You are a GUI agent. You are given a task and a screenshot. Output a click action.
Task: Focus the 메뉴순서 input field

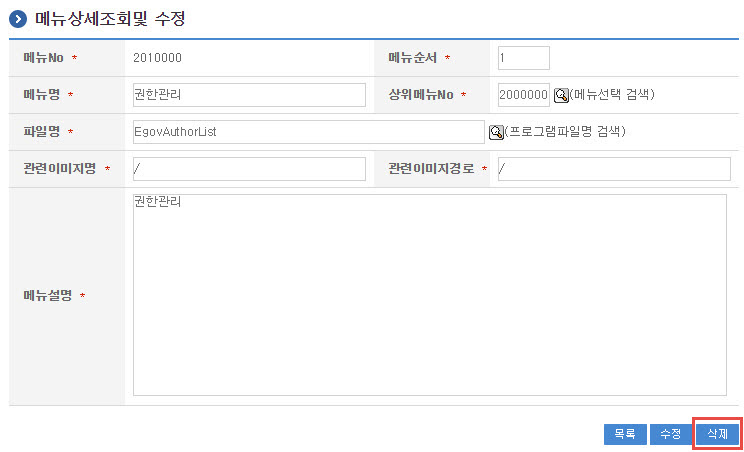pos(523,58)
